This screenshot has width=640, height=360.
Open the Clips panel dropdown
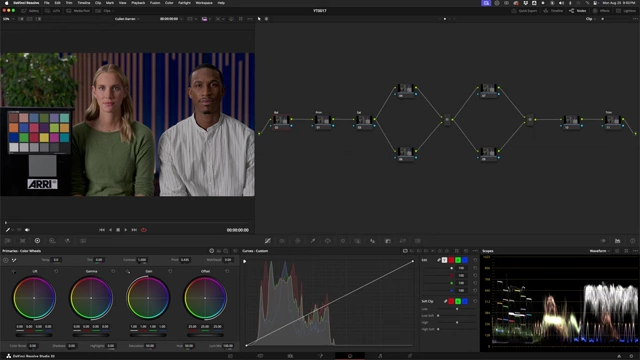coord(104,11)
